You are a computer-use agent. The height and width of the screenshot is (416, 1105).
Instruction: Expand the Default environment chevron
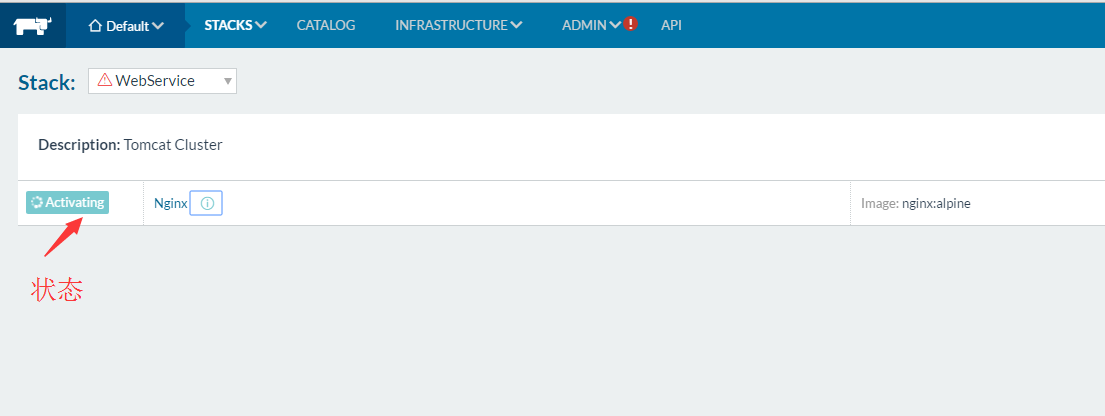[158, 27]
